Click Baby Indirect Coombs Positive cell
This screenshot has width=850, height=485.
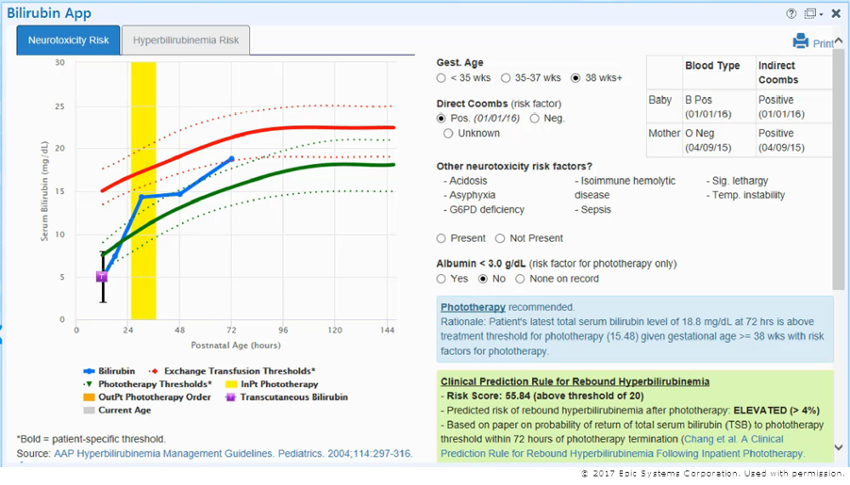(x=794, y=107)
